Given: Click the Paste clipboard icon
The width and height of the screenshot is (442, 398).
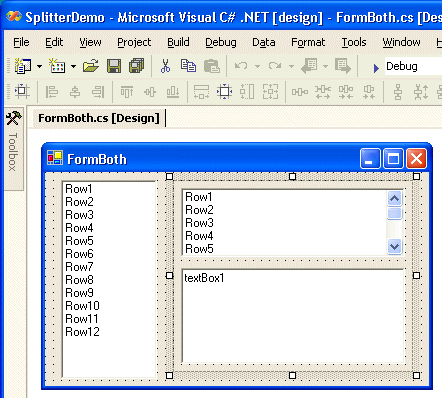Looking at the screenshot, I should pos(212,66).
